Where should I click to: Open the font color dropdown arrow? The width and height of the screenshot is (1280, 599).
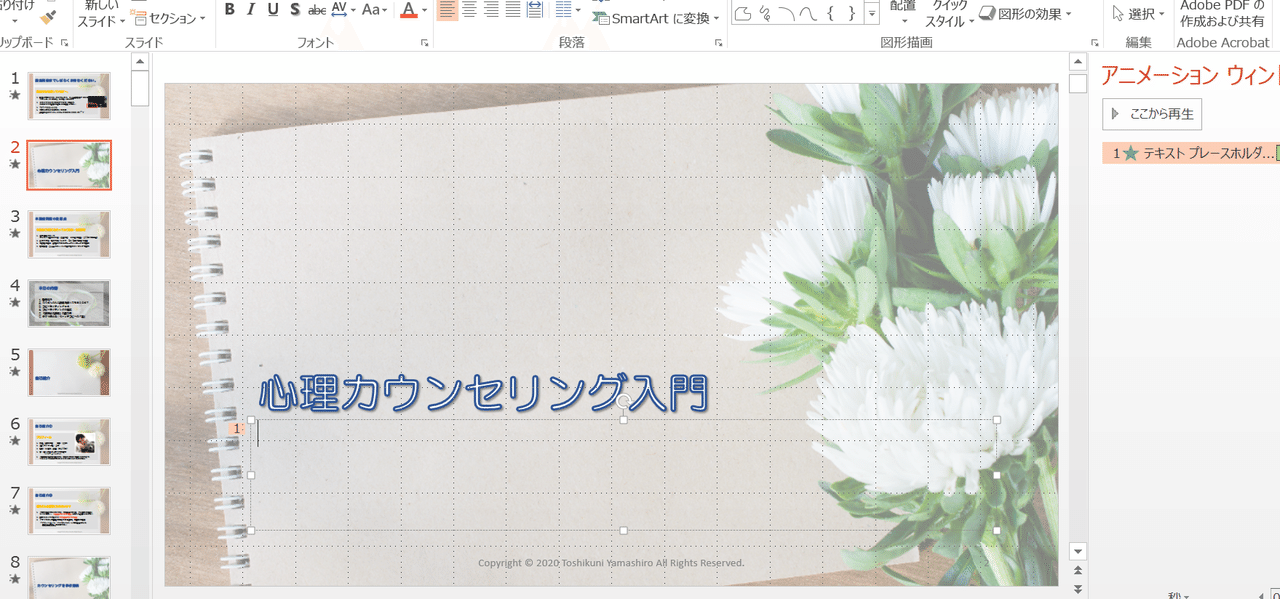click(424, 10)
